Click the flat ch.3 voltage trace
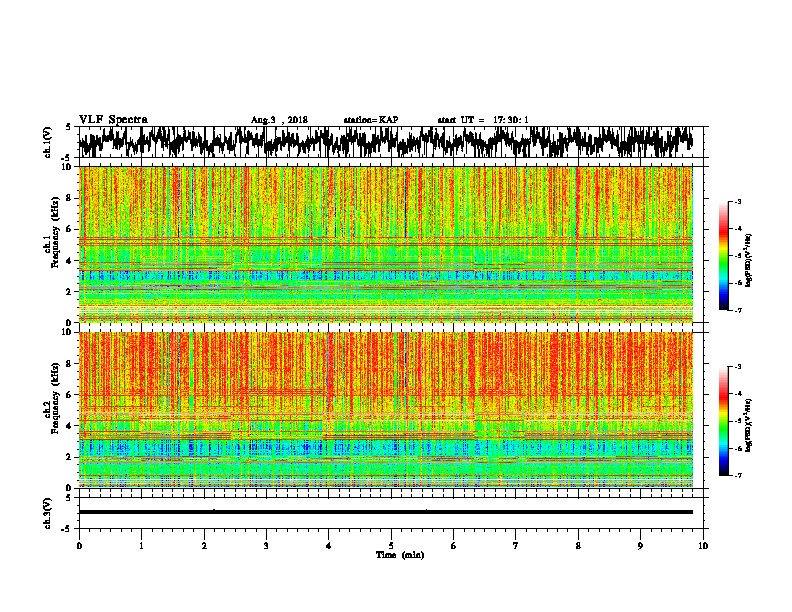Screen dimensions: 792x612 pos(386,512)
